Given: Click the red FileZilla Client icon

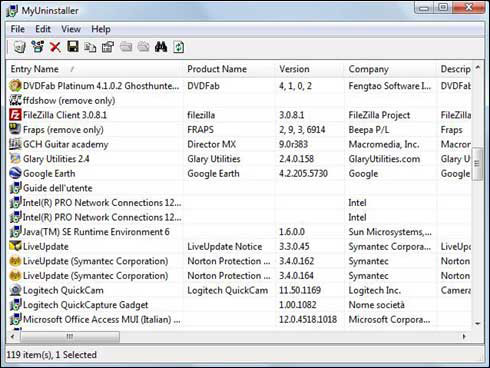Looking at the screenshot, I should pos(15,115).
